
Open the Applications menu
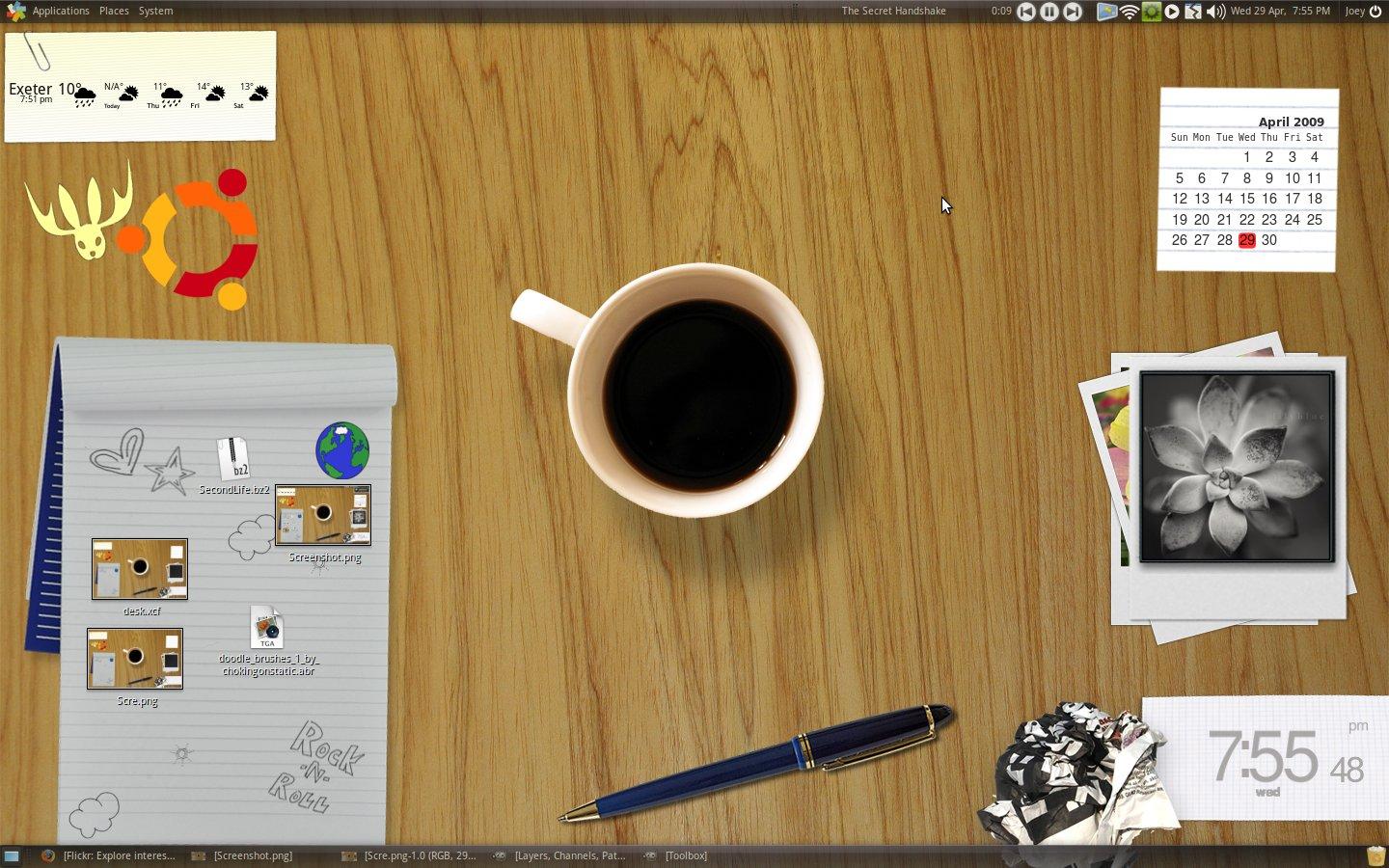pos(61,11)
